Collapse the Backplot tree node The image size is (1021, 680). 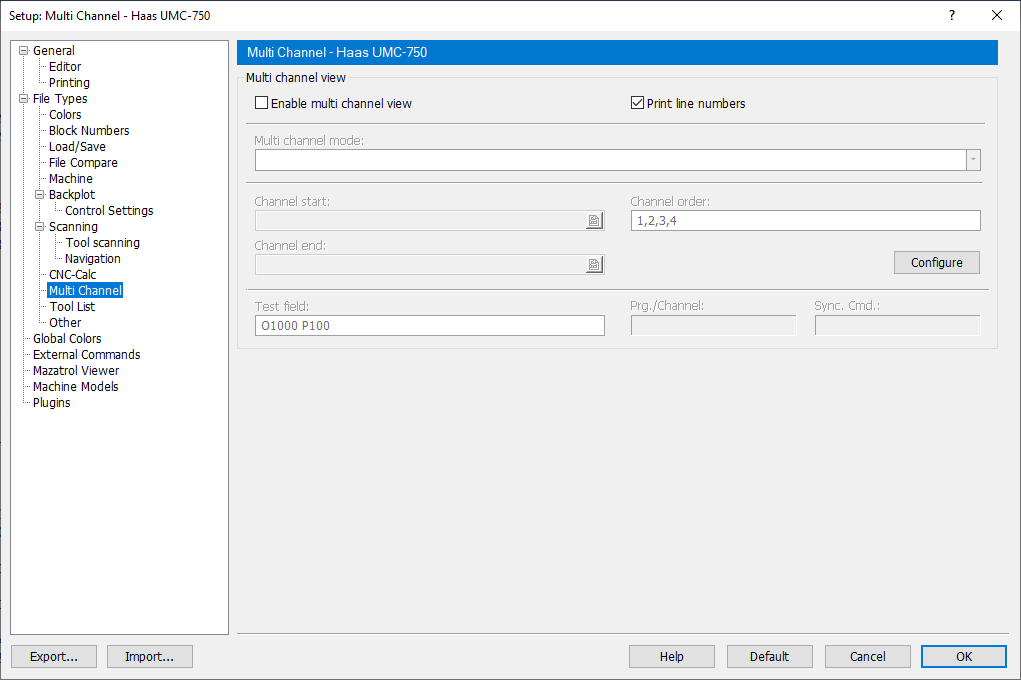point(40,195)
